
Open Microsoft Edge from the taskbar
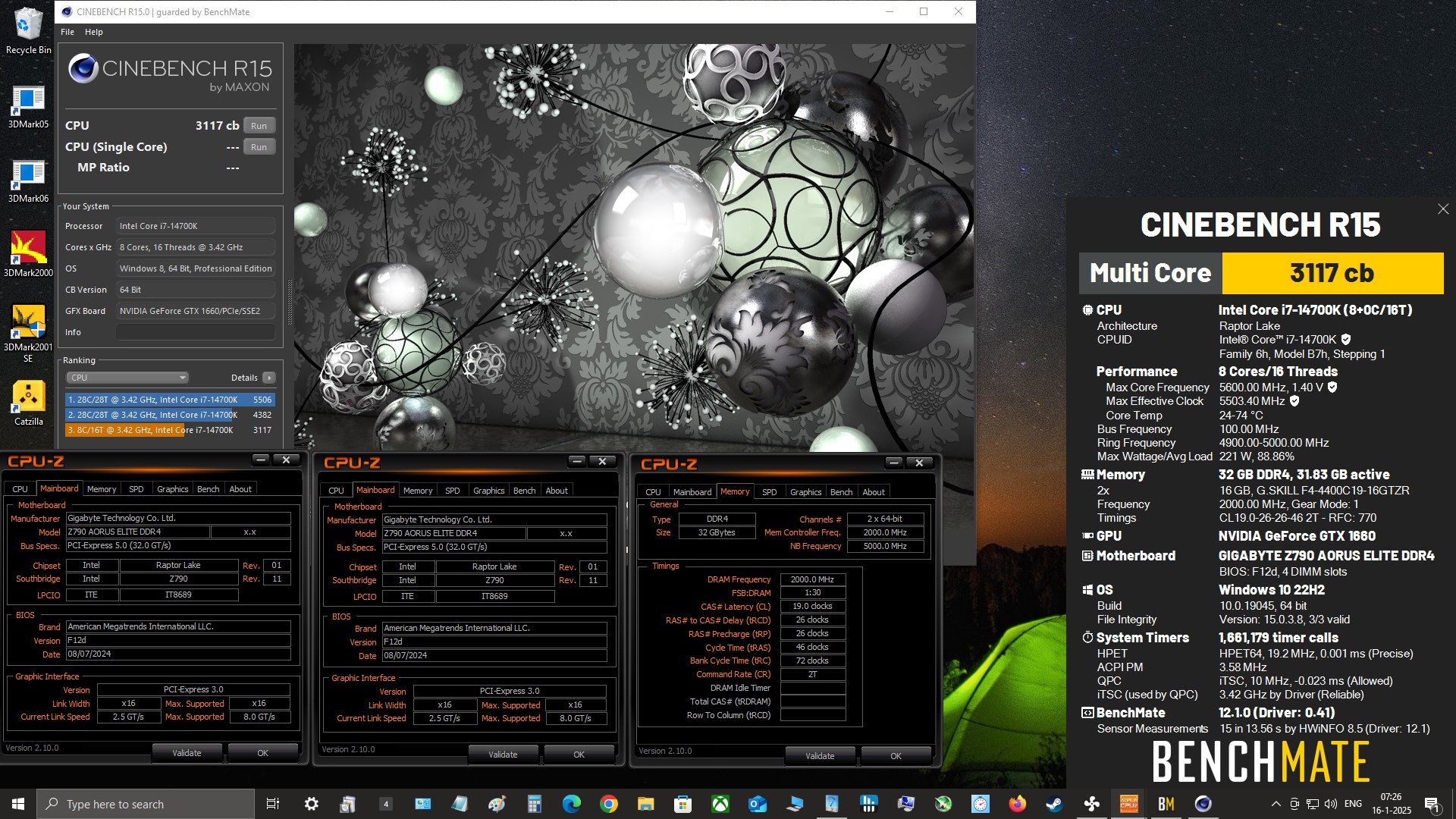pos(571,804)
